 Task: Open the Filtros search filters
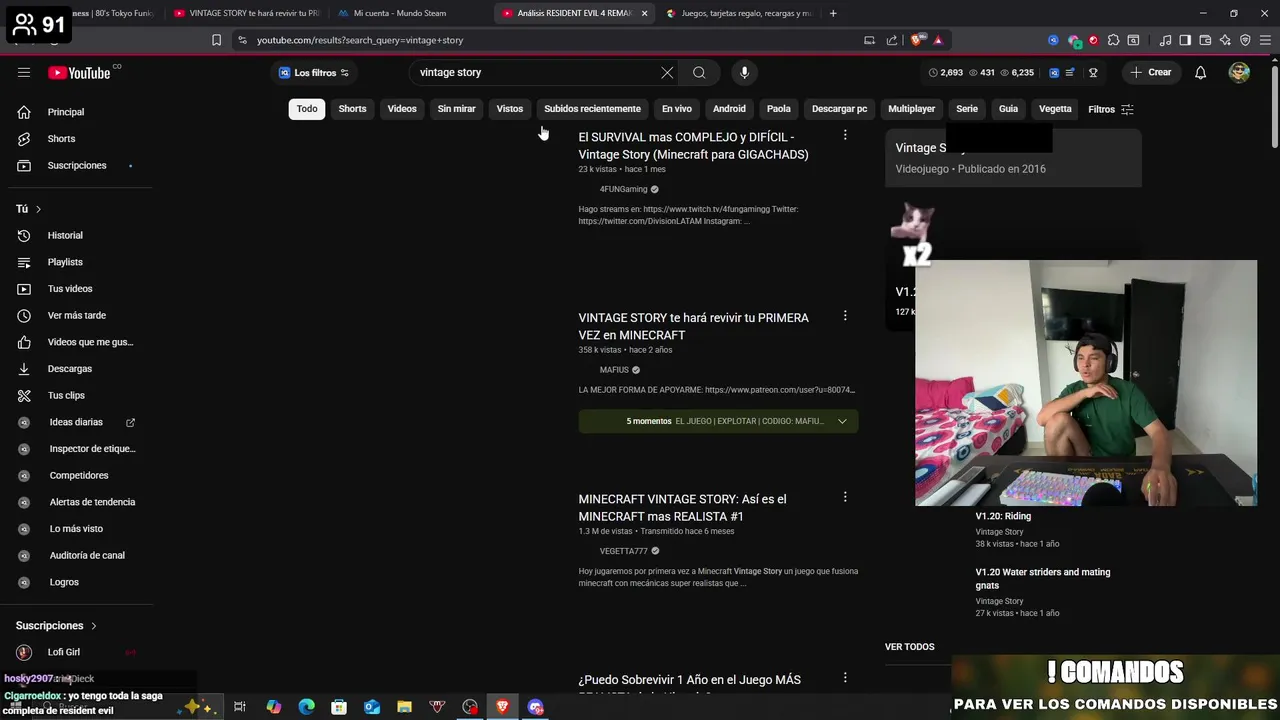point(1111,109)
